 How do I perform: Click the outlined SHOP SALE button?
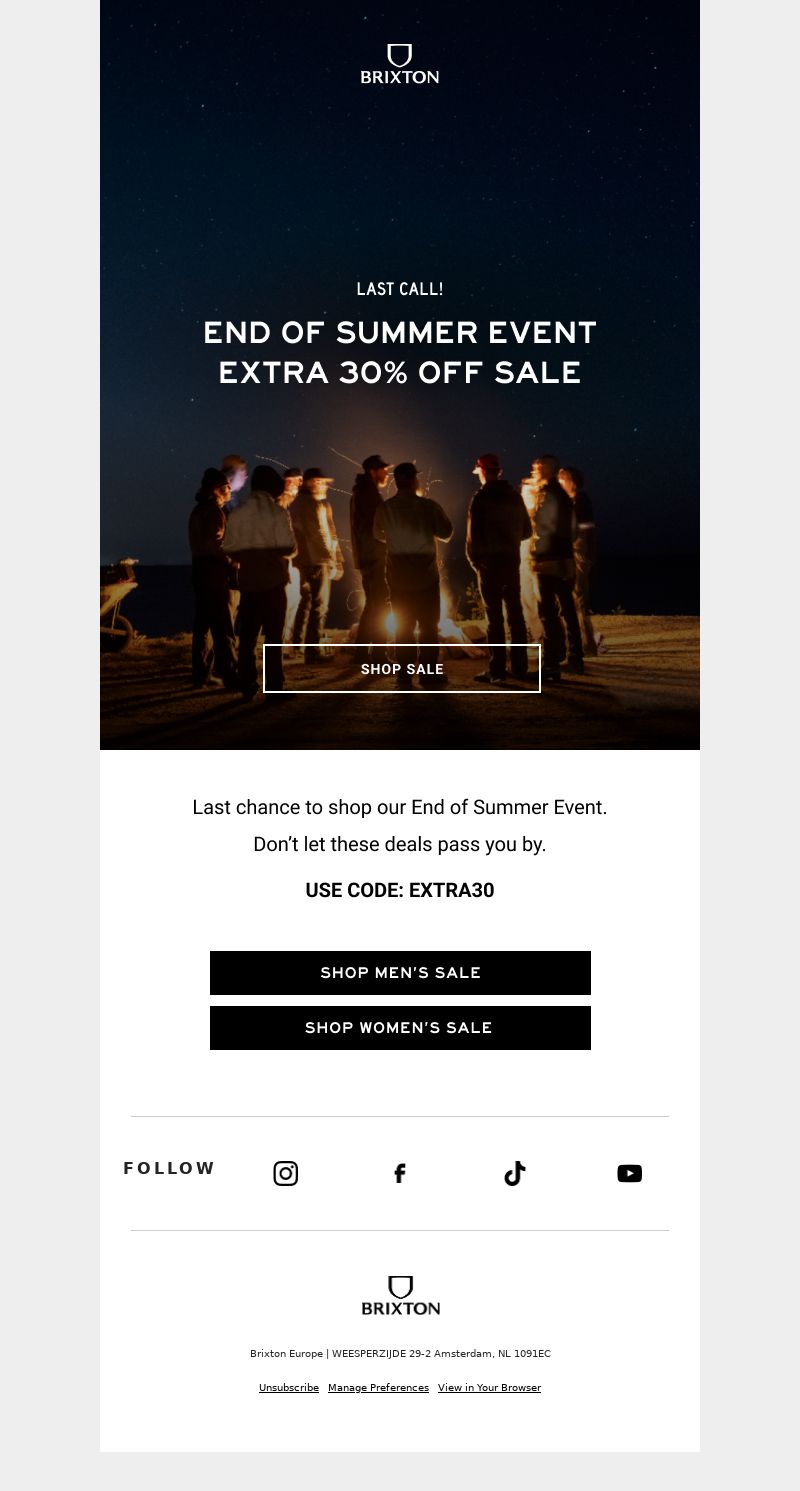click(402, 669)
